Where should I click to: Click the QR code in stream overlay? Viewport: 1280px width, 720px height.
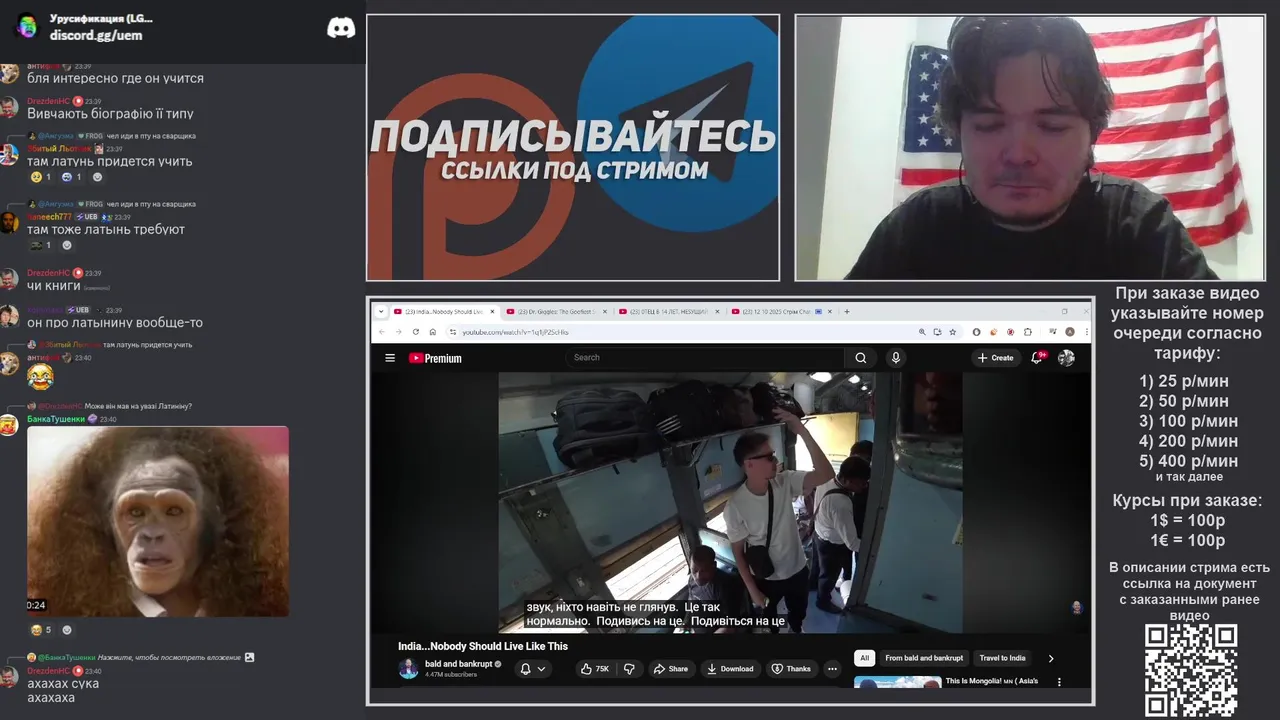click(1191, 670)
